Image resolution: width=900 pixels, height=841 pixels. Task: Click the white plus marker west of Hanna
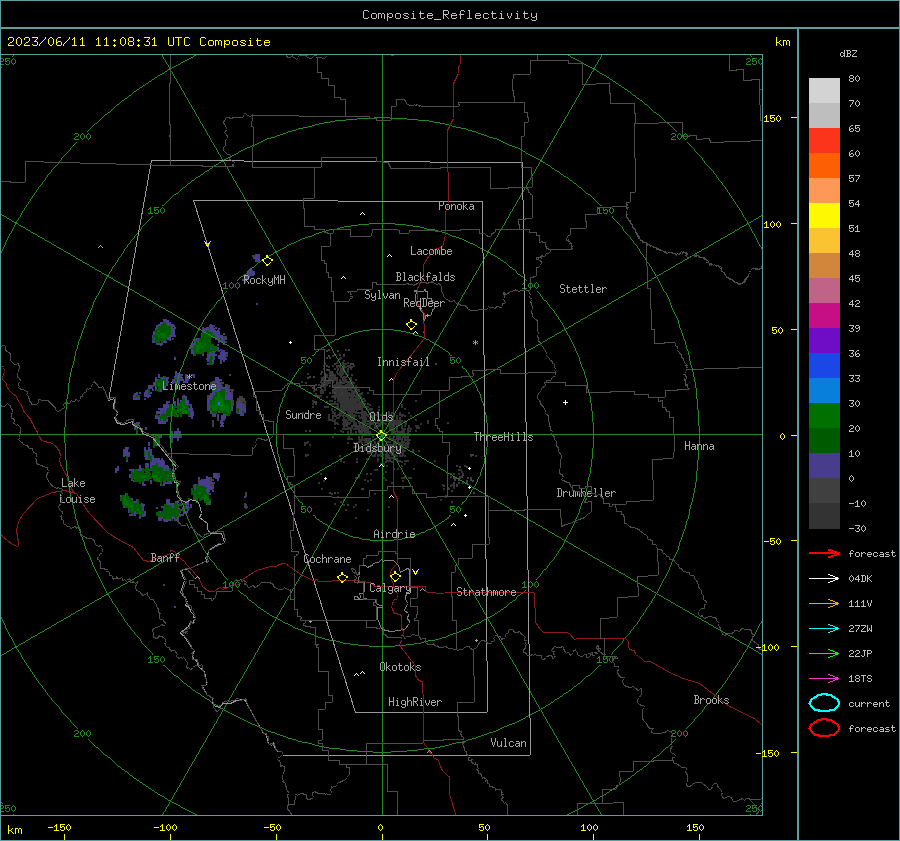click(x=565, y=402)
